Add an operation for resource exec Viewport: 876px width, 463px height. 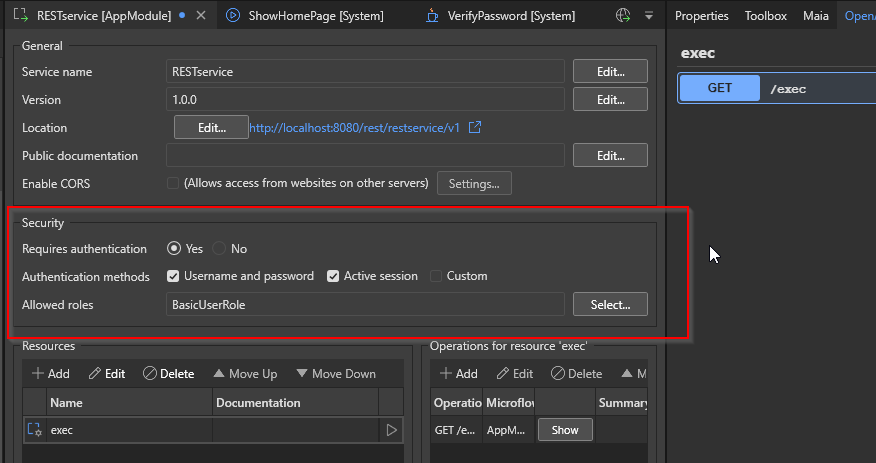(459, 374)
